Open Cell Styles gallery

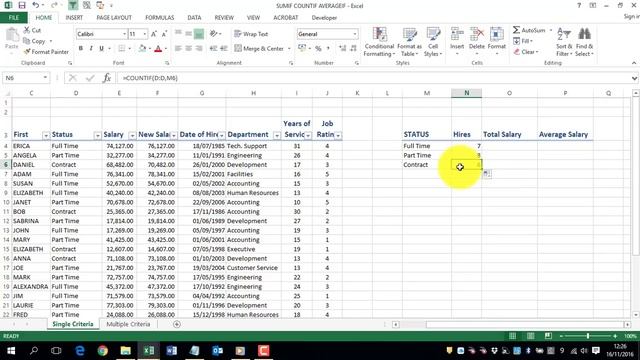click(x=433, y=42)
